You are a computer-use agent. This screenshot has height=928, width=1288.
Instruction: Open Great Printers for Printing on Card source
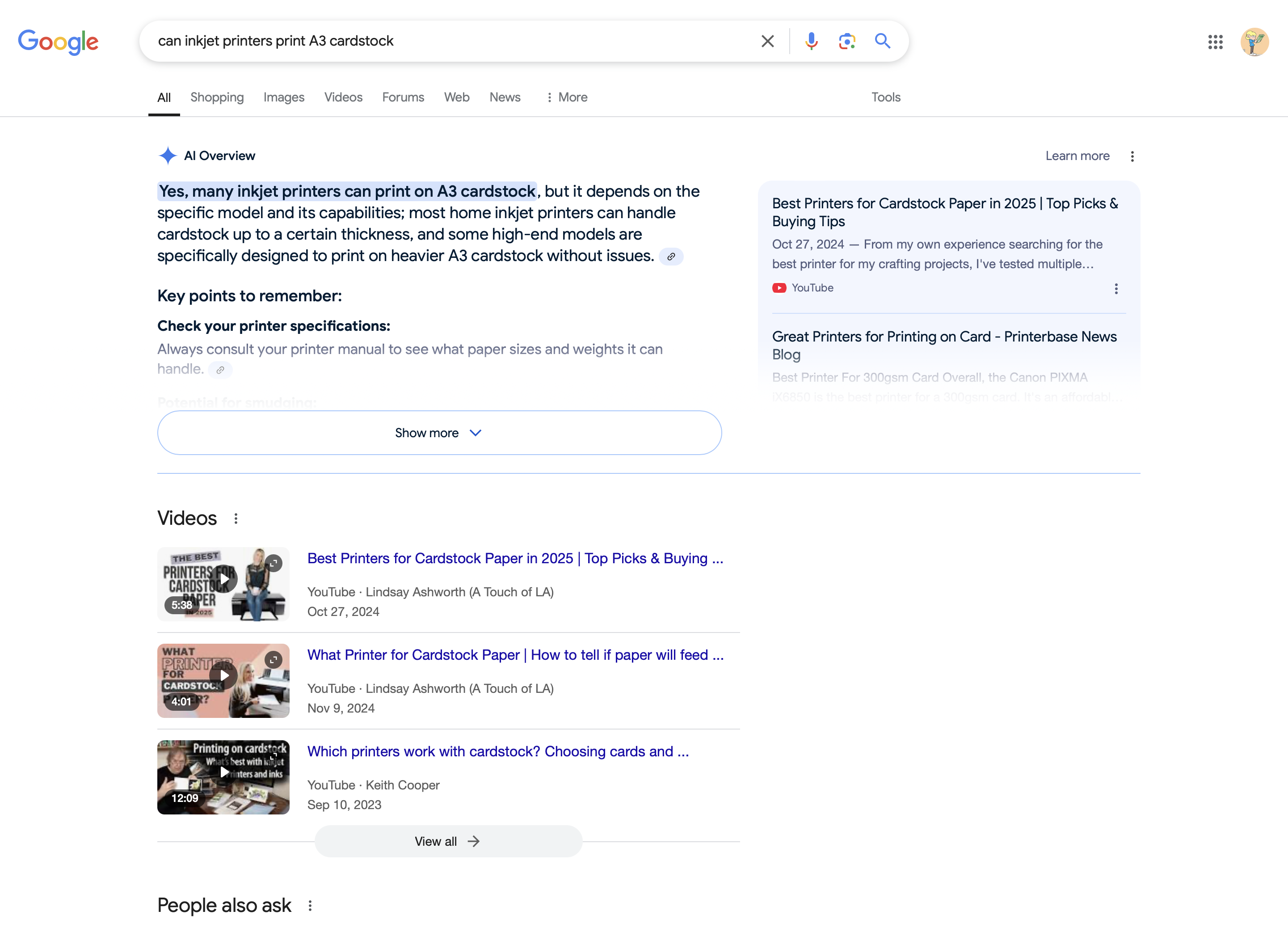(944, 345)
